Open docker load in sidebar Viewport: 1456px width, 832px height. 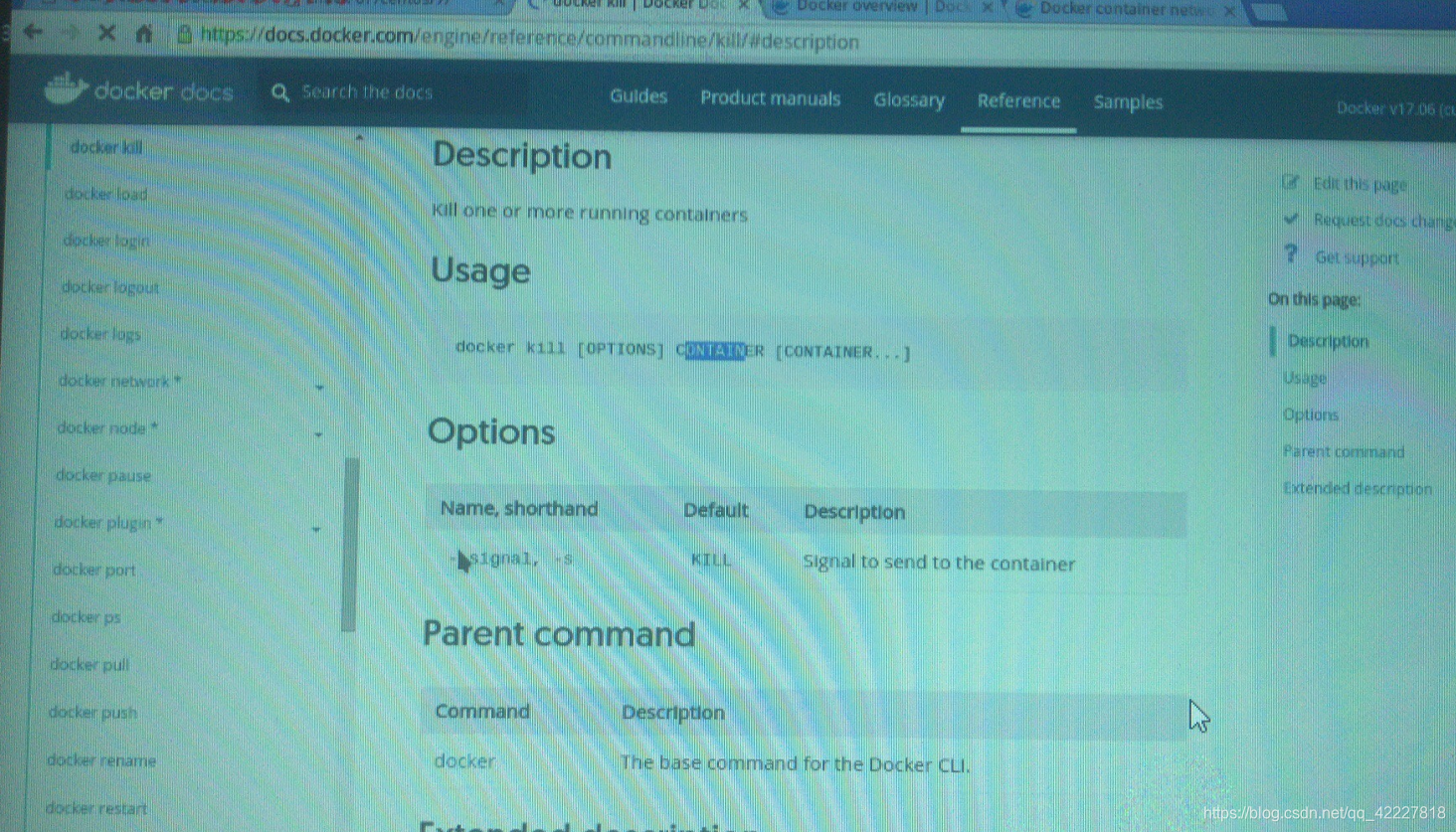105,194
